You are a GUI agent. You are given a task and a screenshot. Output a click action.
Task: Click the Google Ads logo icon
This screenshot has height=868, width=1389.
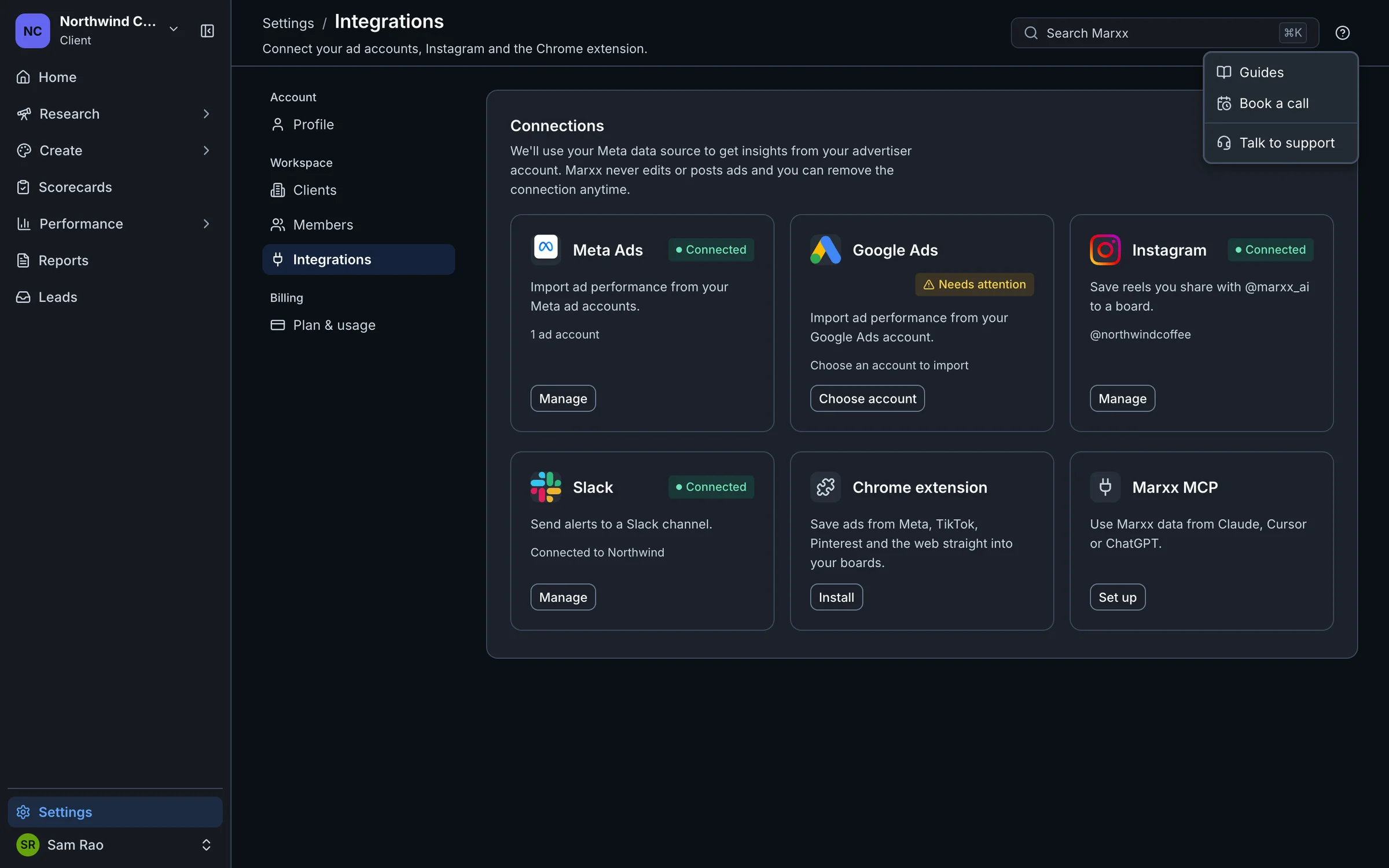(825, 249)
